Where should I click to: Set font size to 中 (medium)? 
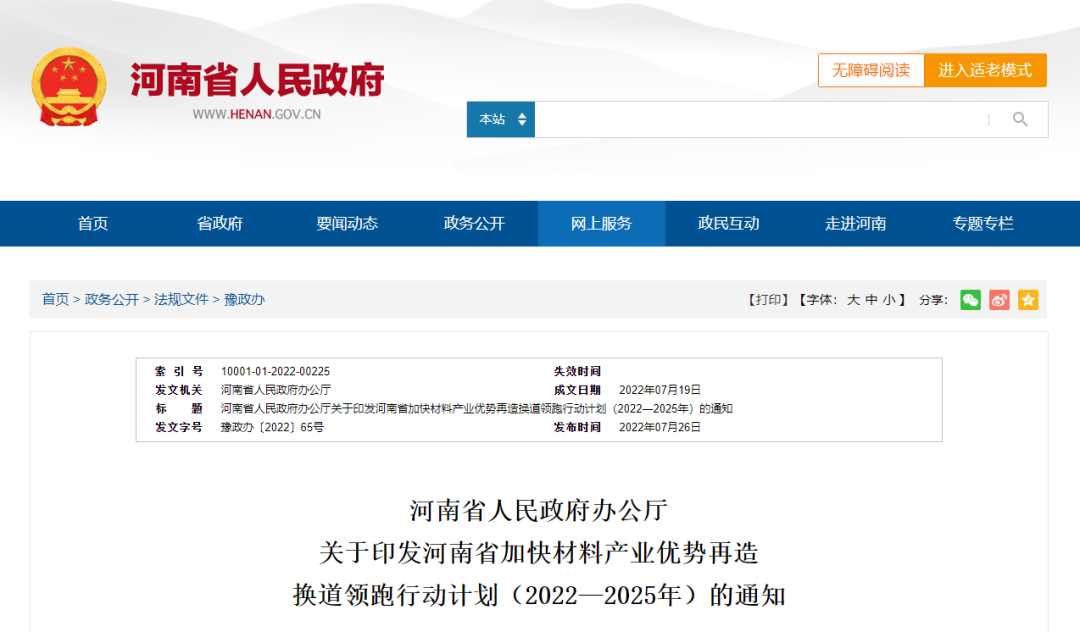871,300
